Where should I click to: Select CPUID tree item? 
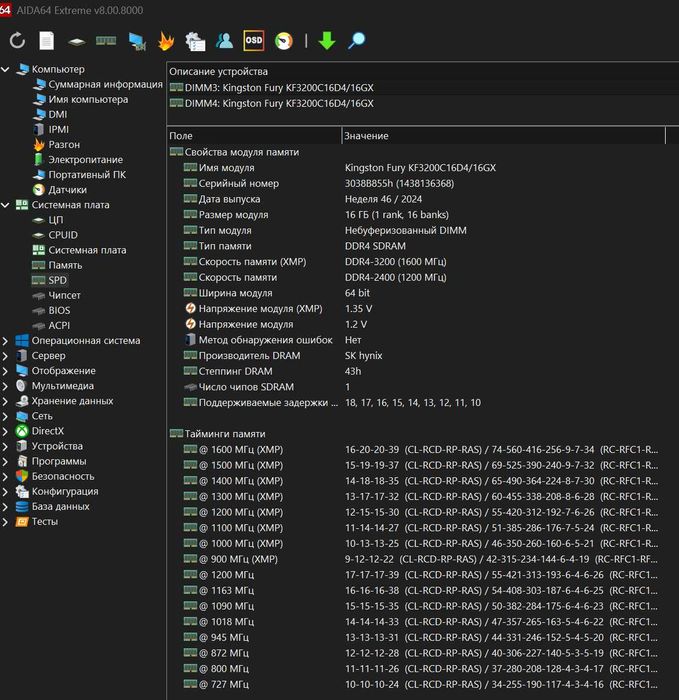(x=55, y=235)
